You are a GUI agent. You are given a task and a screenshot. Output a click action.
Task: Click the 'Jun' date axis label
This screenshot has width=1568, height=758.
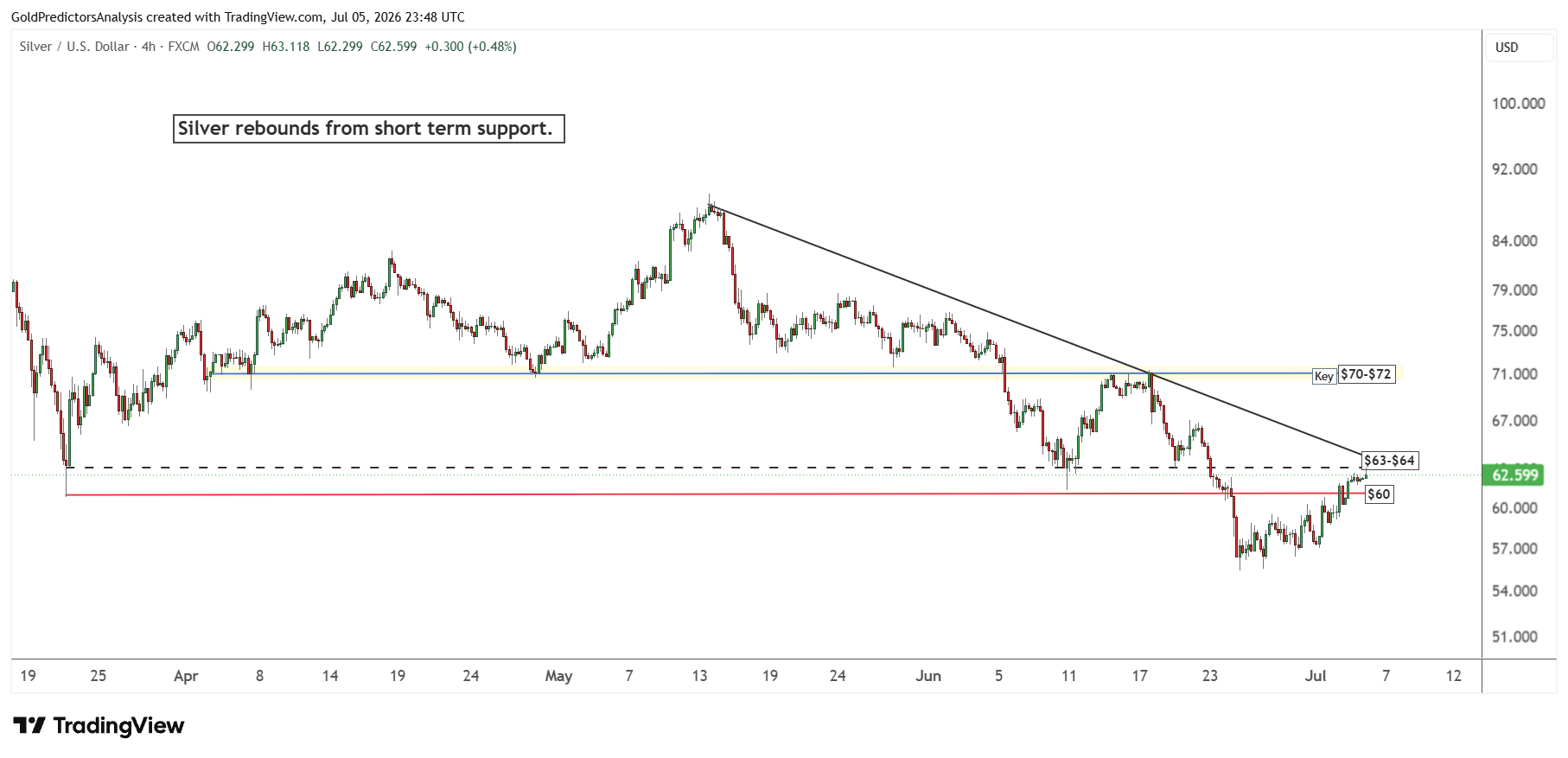(x=928, y=676)
